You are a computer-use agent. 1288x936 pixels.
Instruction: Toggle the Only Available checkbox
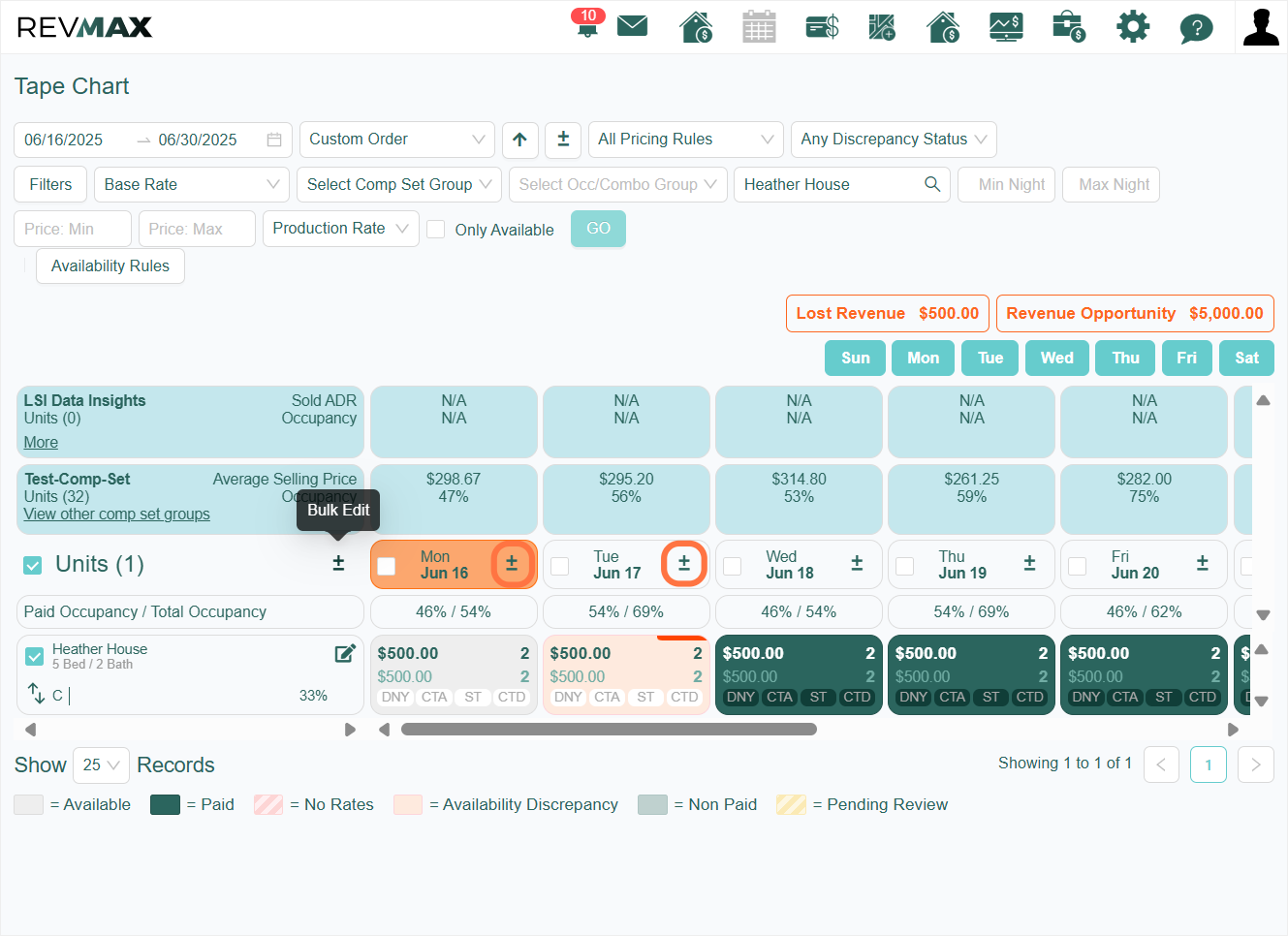point(436,230)
